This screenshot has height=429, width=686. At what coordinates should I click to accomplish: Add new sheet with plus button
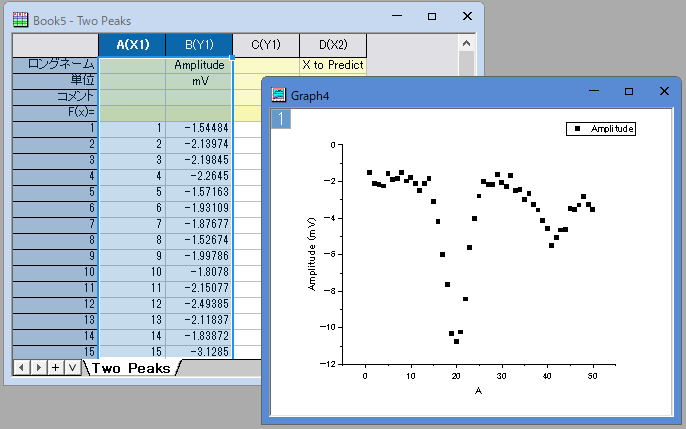point(56,368)
